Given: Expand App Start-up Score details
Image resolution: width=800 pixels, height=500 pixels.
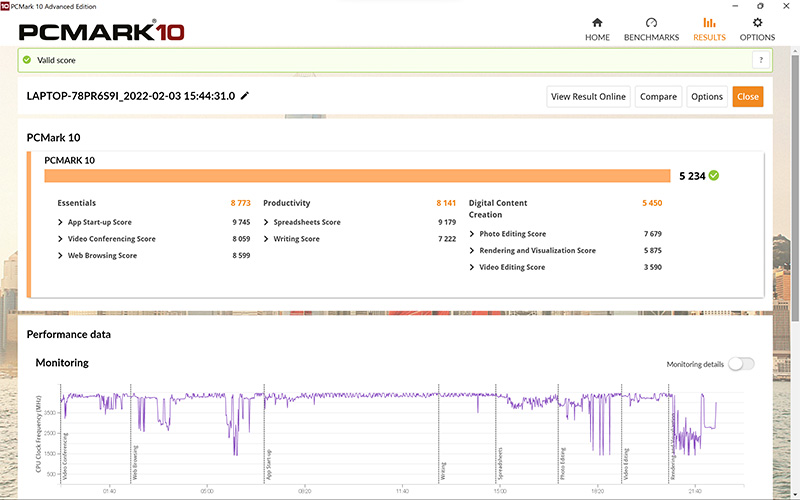Looking at the screenshot, I should 64,222.
